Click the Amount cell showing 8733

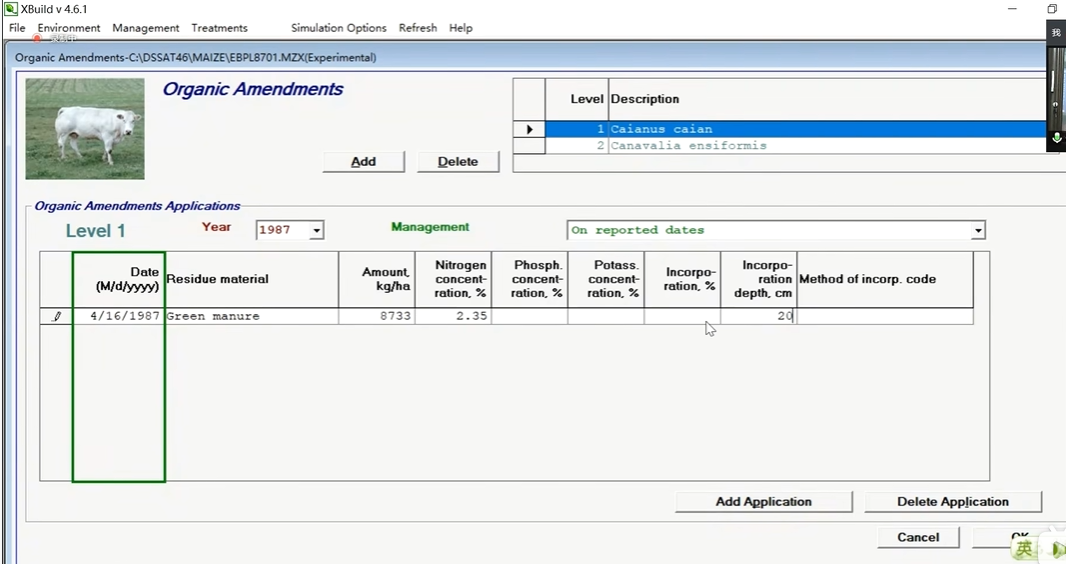click(x=377, y=316)
